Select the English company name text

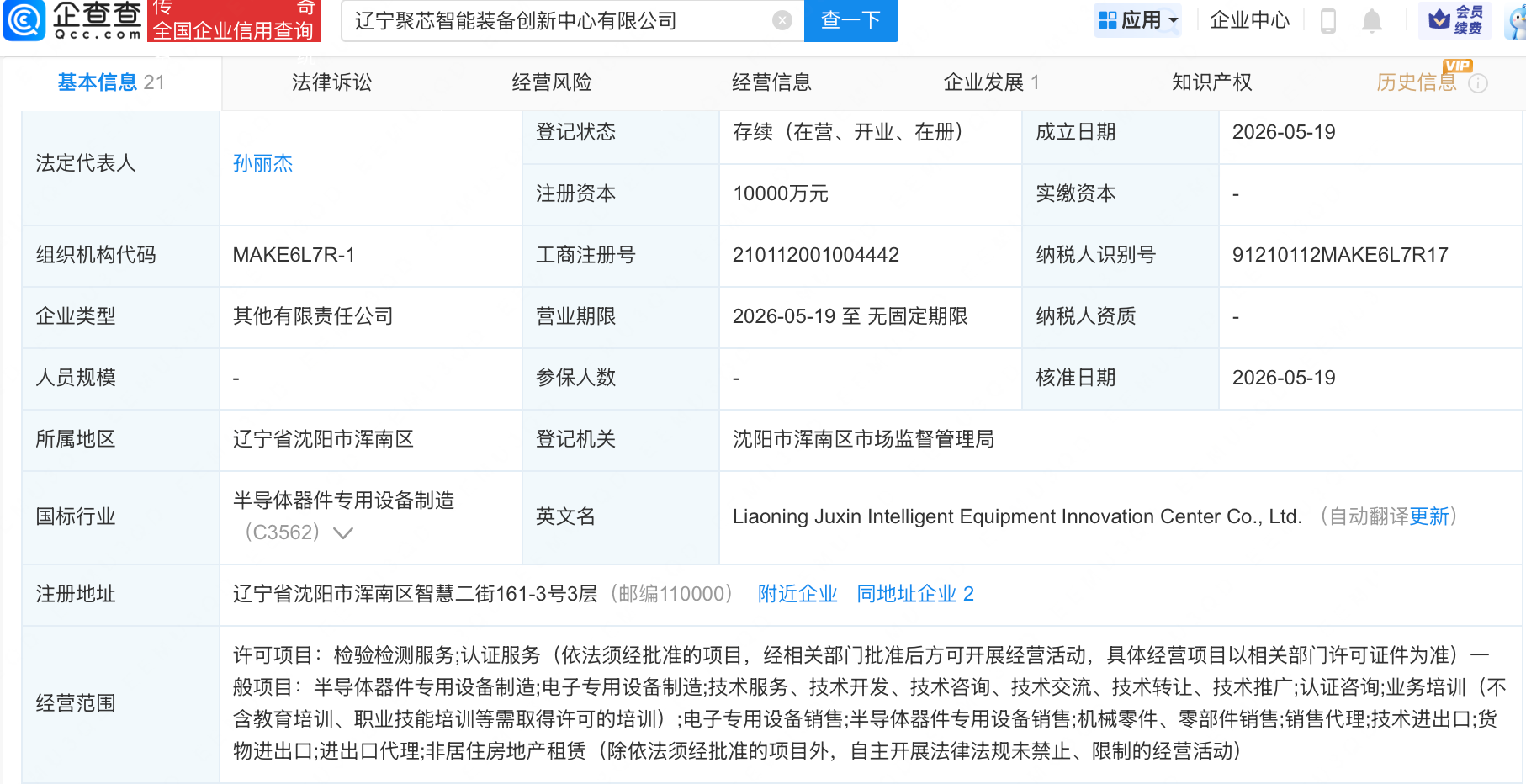point(1017,516)
